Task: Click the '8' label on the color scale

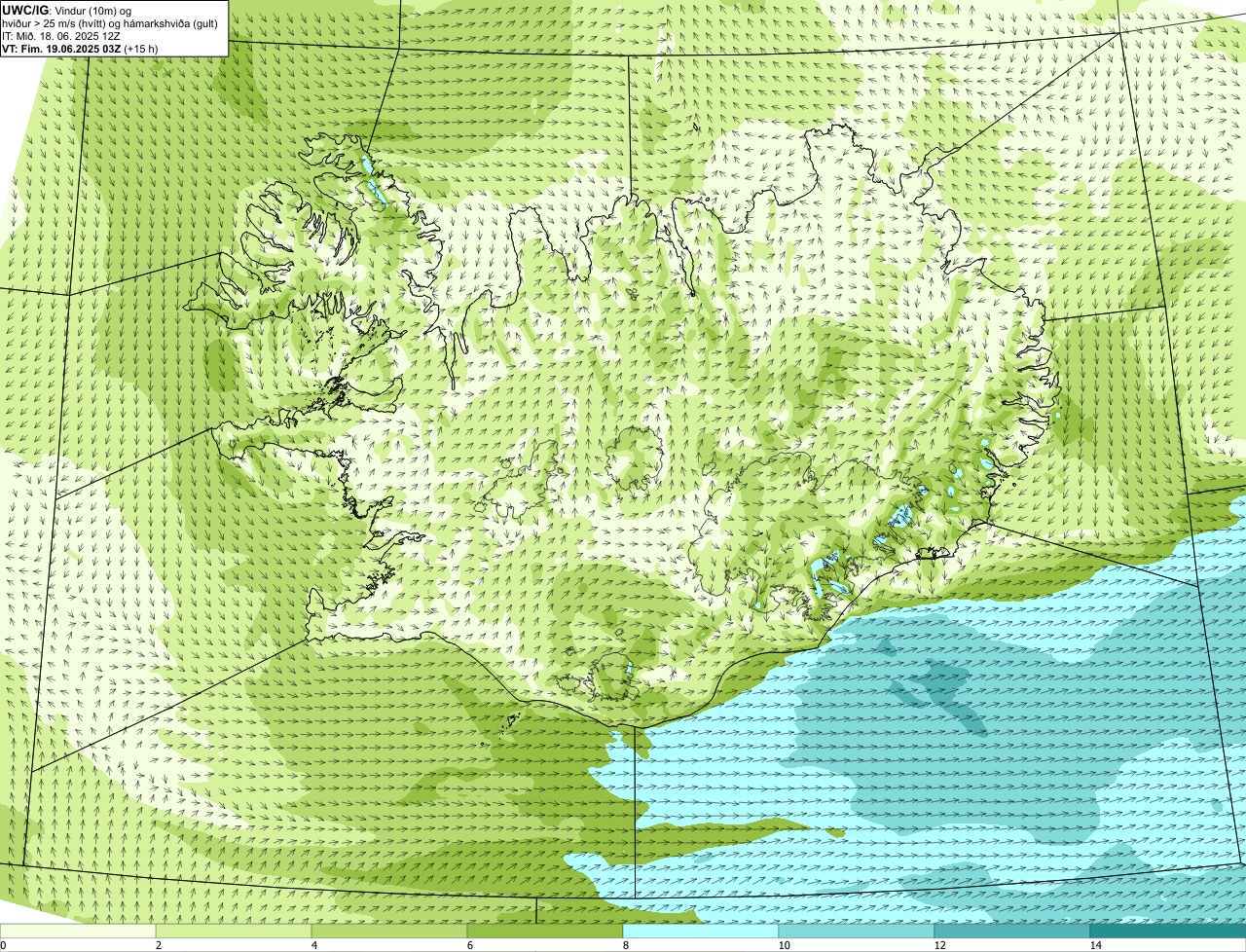Action: [625, 945]
